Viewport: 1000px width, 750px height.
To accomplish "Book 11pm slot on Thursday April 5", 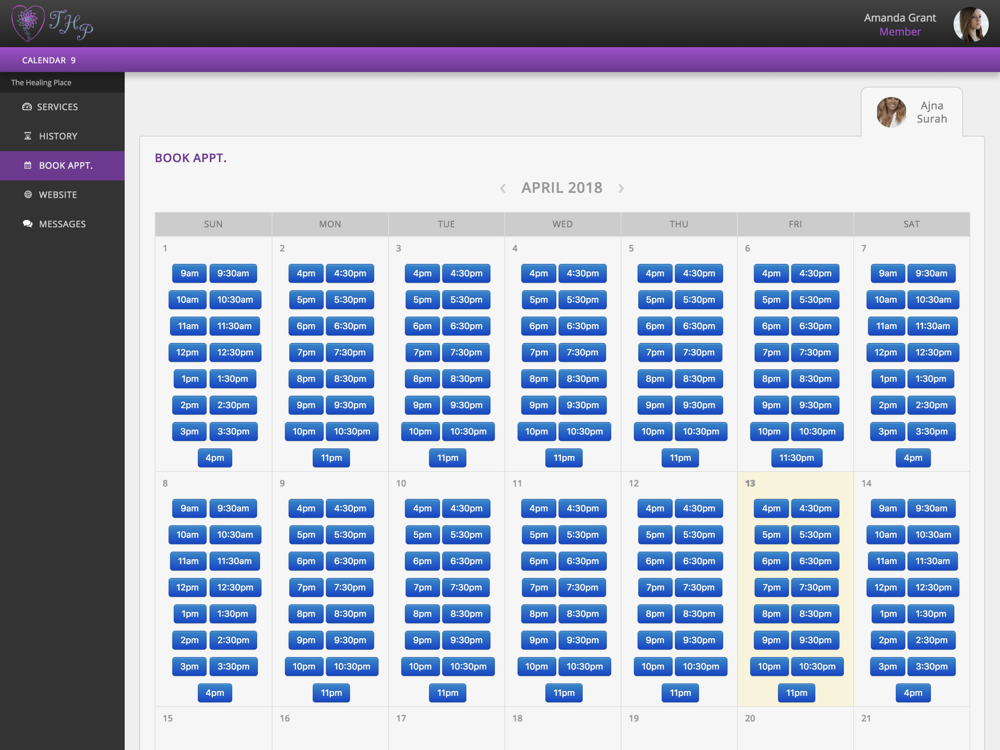I will coord(680,458).
